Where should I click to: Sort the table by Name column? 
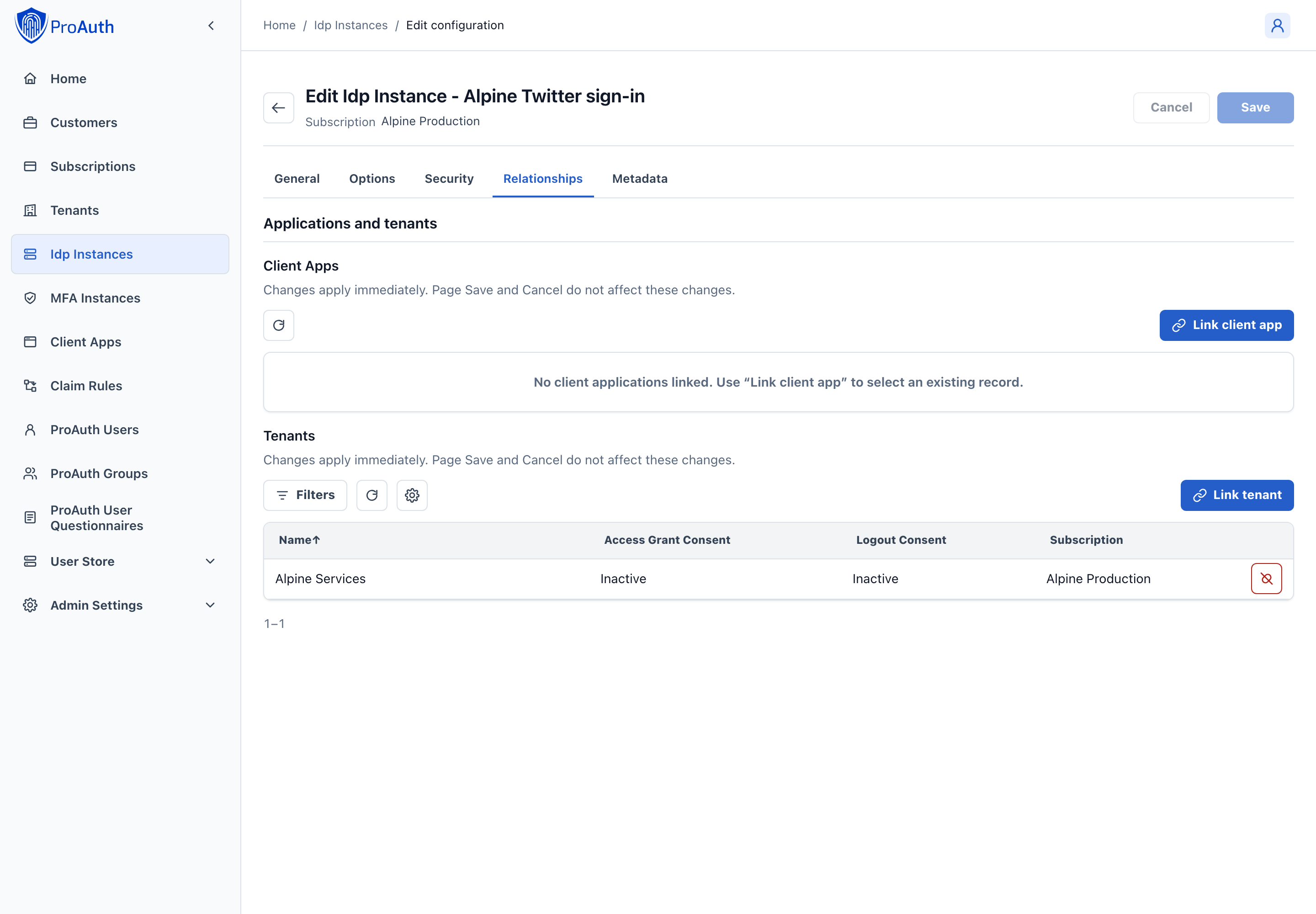click(x=299, y=540)
